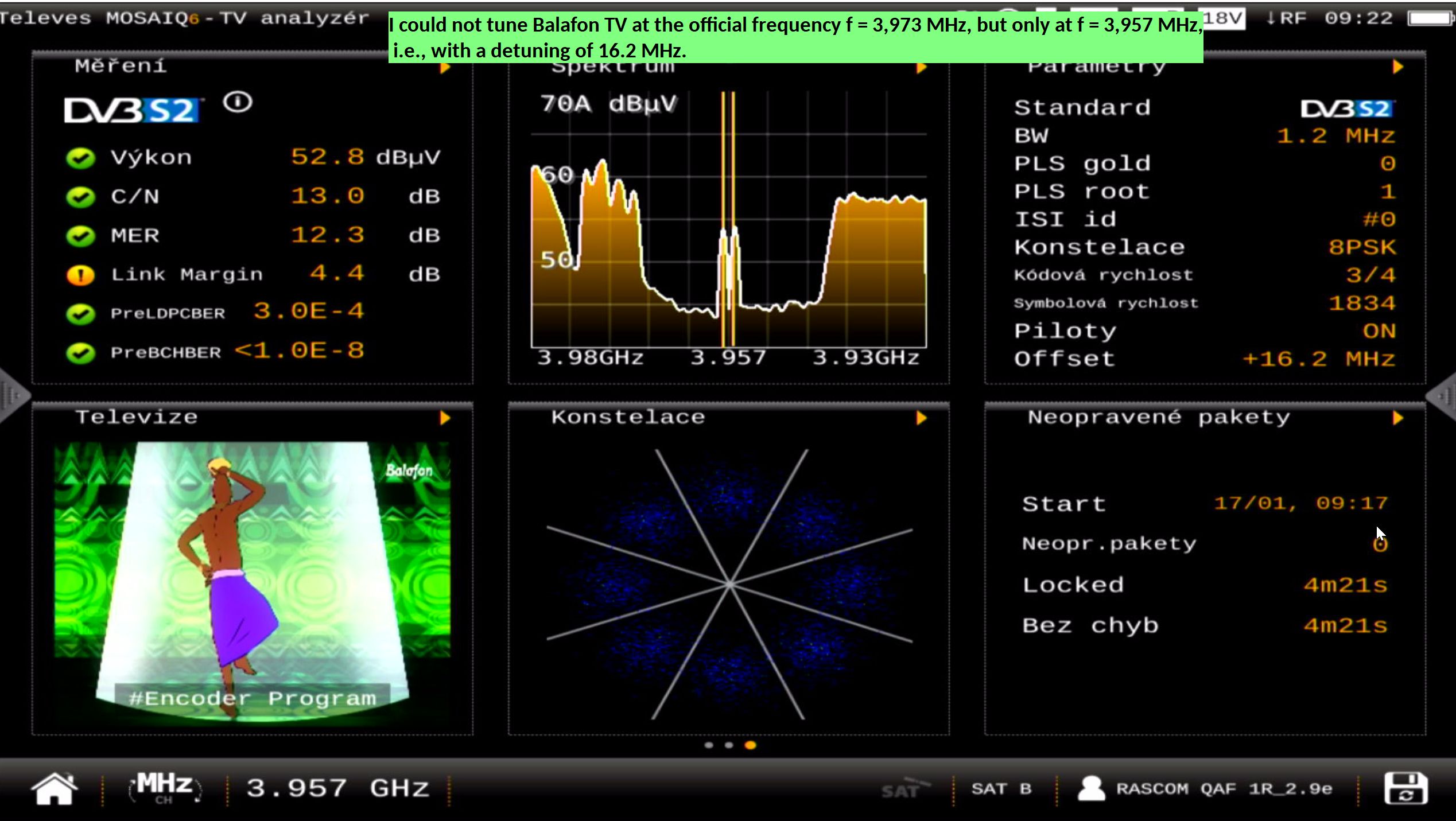Click the DVB-S2 info circle icon
This screenshot has height=821, width=1456.
[x=238, y=103]
